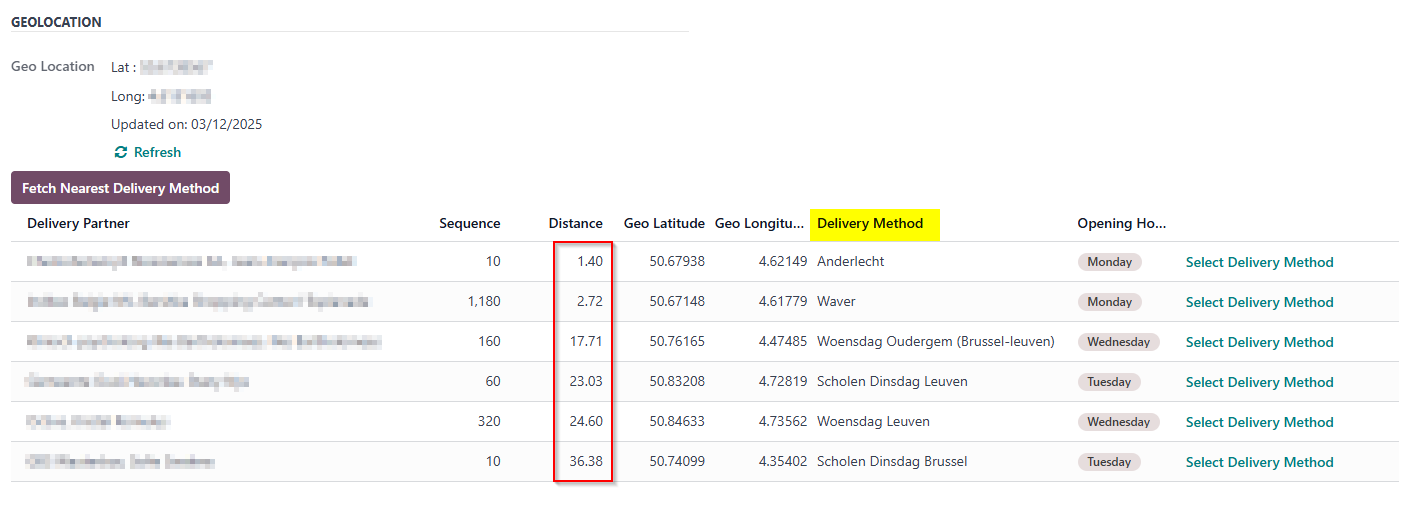Viewport: 1409px width, 513px height.
Task: Select Delivery Method for Scholen Dinsdag Leuven
Action: tap(1259, 382)
